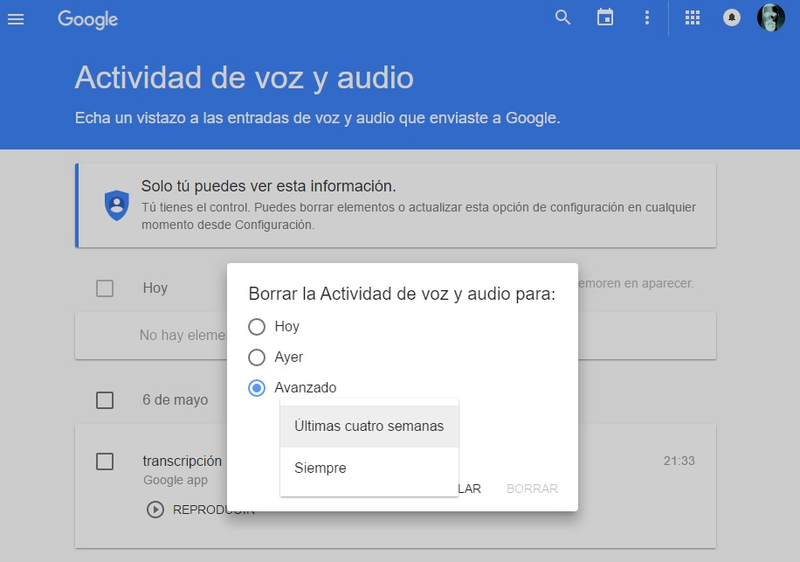Click the 6 de mayo date heading
This screenshot has width=800, height=562.
click(x=175, y=400)
